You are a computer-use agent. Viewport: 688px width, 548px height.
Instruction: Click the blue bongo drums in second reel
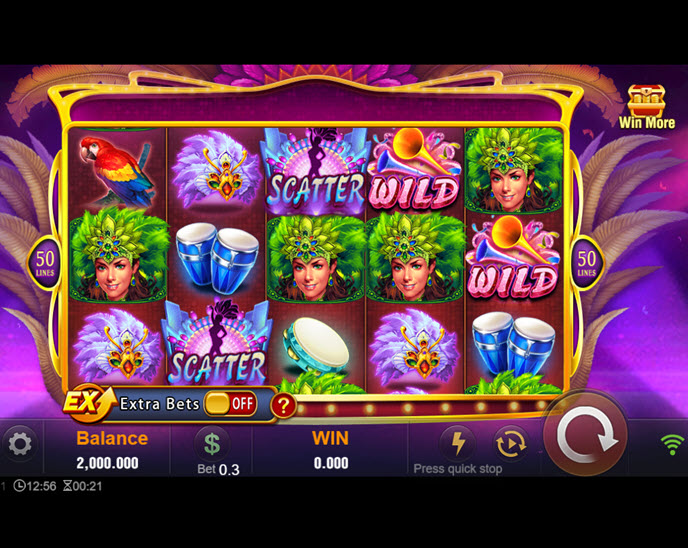(x=218, y=258)
